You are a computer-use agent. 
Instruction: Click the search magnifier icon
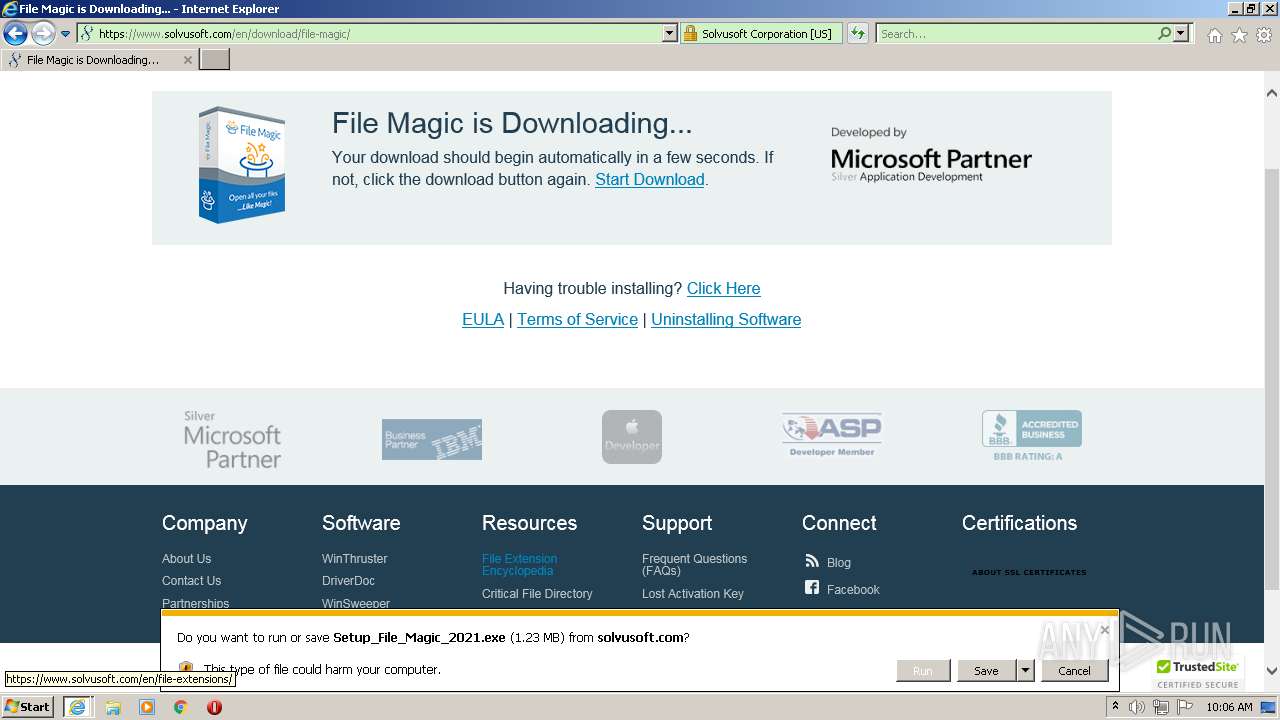[x=1164, y=33]
